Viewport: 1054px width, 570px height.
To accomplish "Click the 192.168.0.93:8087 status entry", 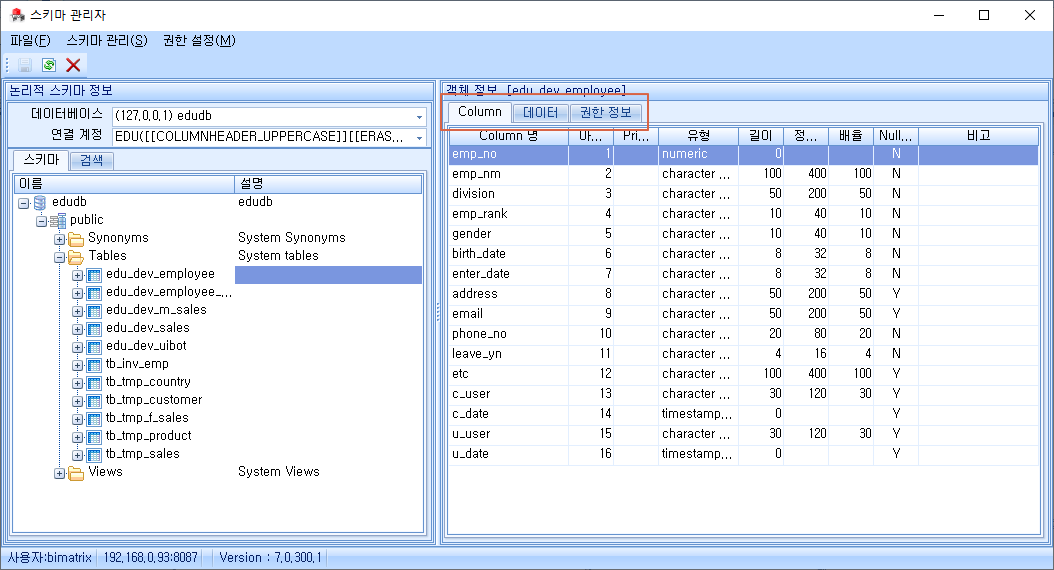I will [151, 558].
